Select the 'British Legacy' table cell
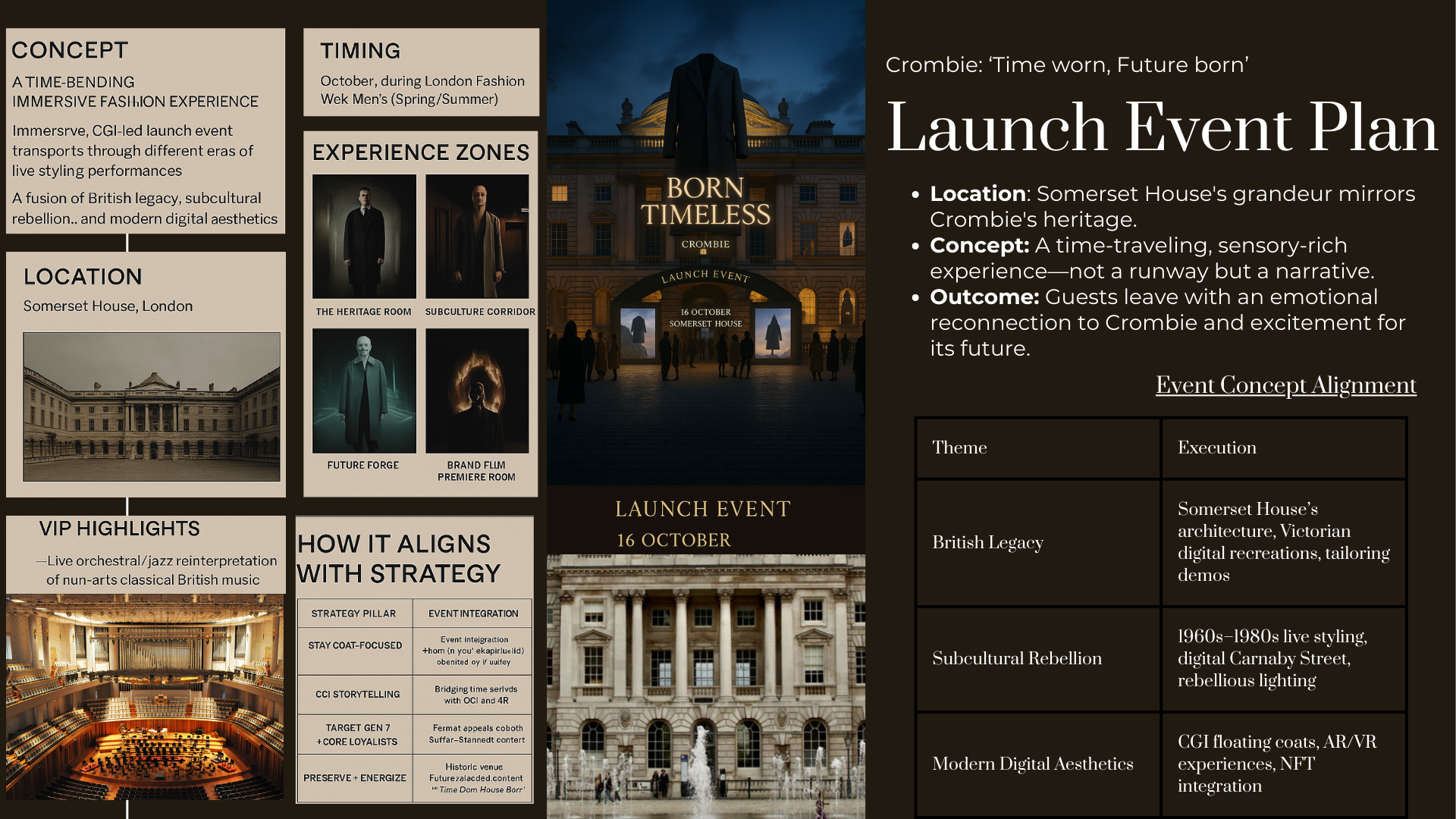 tap(1037, 542)
